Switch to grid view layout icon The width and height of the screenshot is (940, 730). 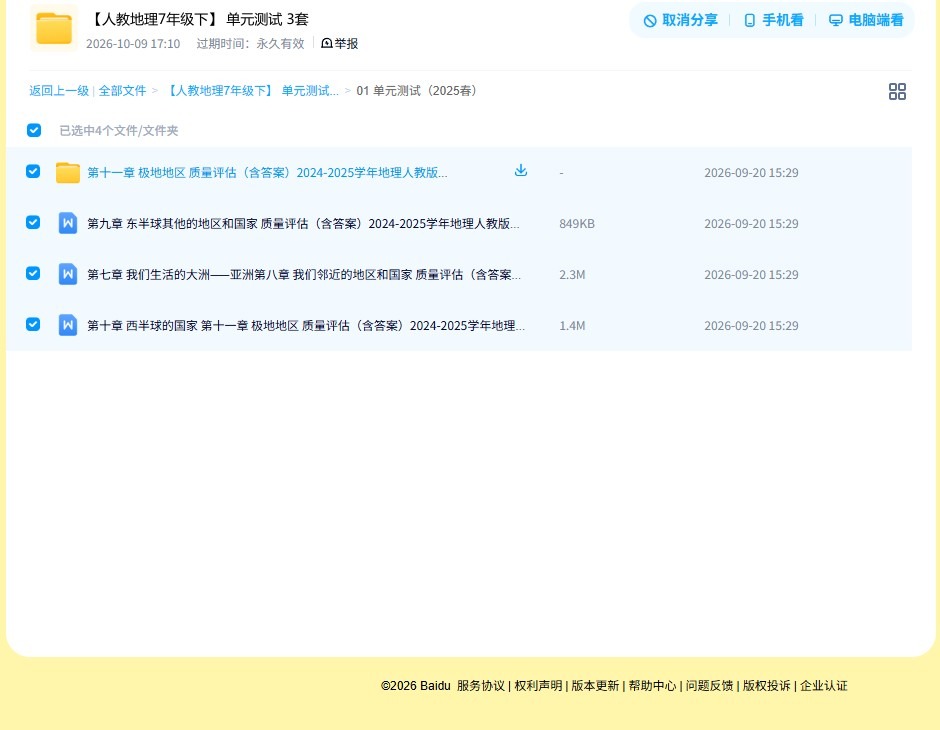pyautogui.click(x=897, y=91)
